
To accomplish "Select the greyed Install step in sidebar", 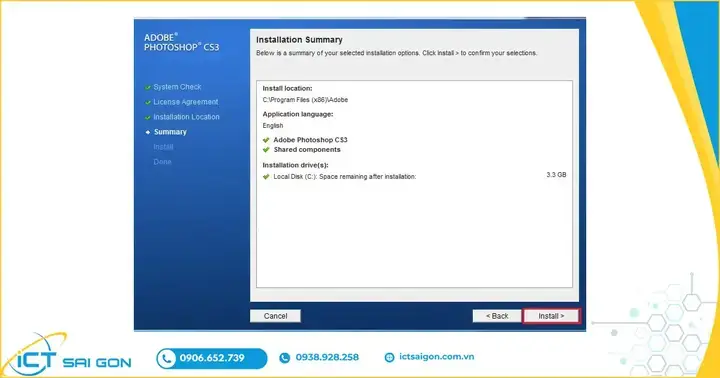I will click(163, 147).
